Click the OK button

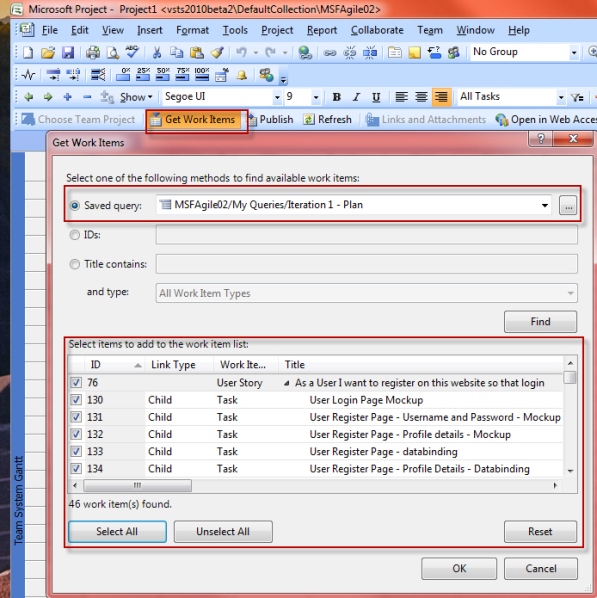click(x=459, y=568)
